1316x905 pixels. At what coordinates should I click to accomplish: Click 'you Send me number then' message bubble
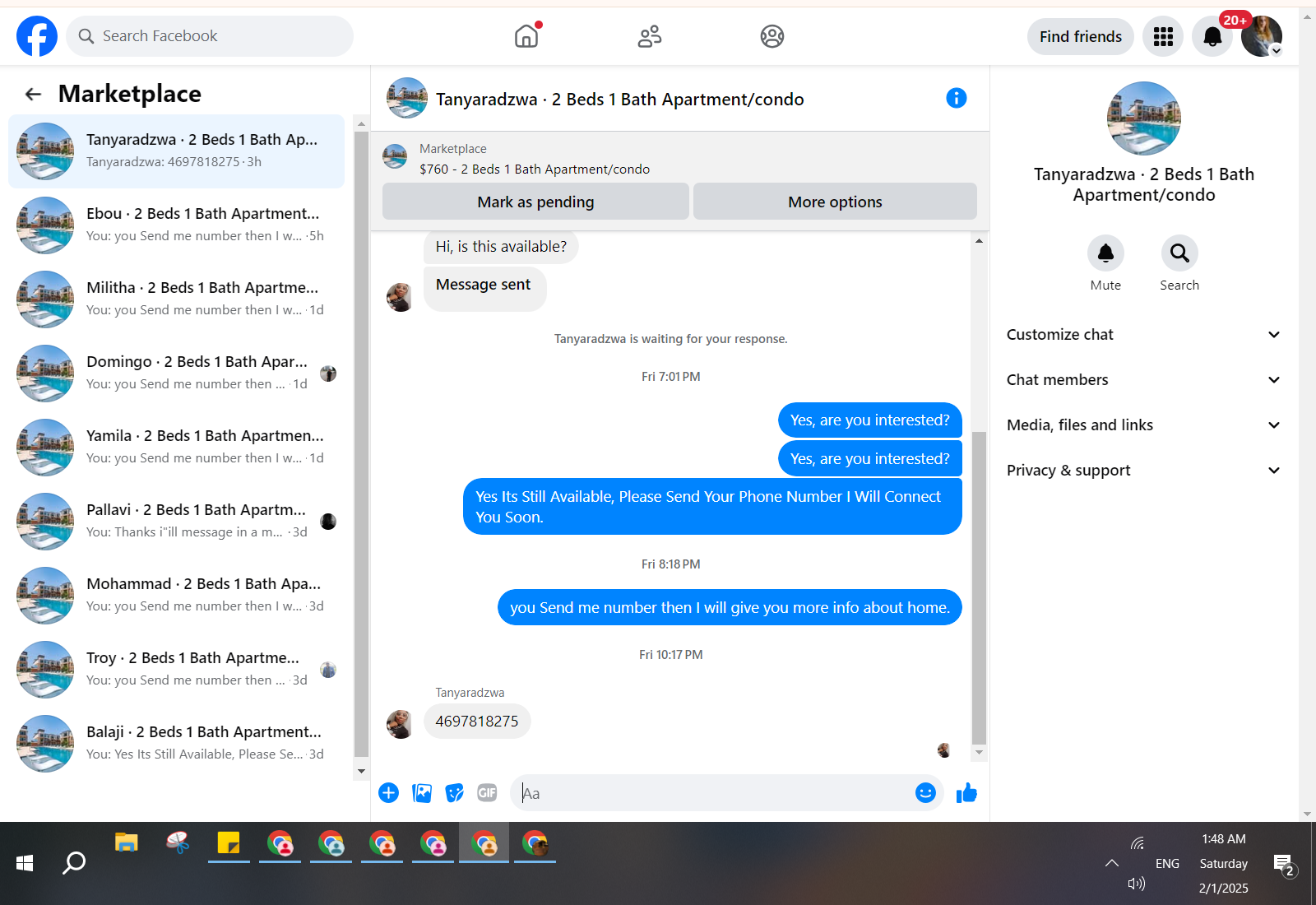pos(730,607)
